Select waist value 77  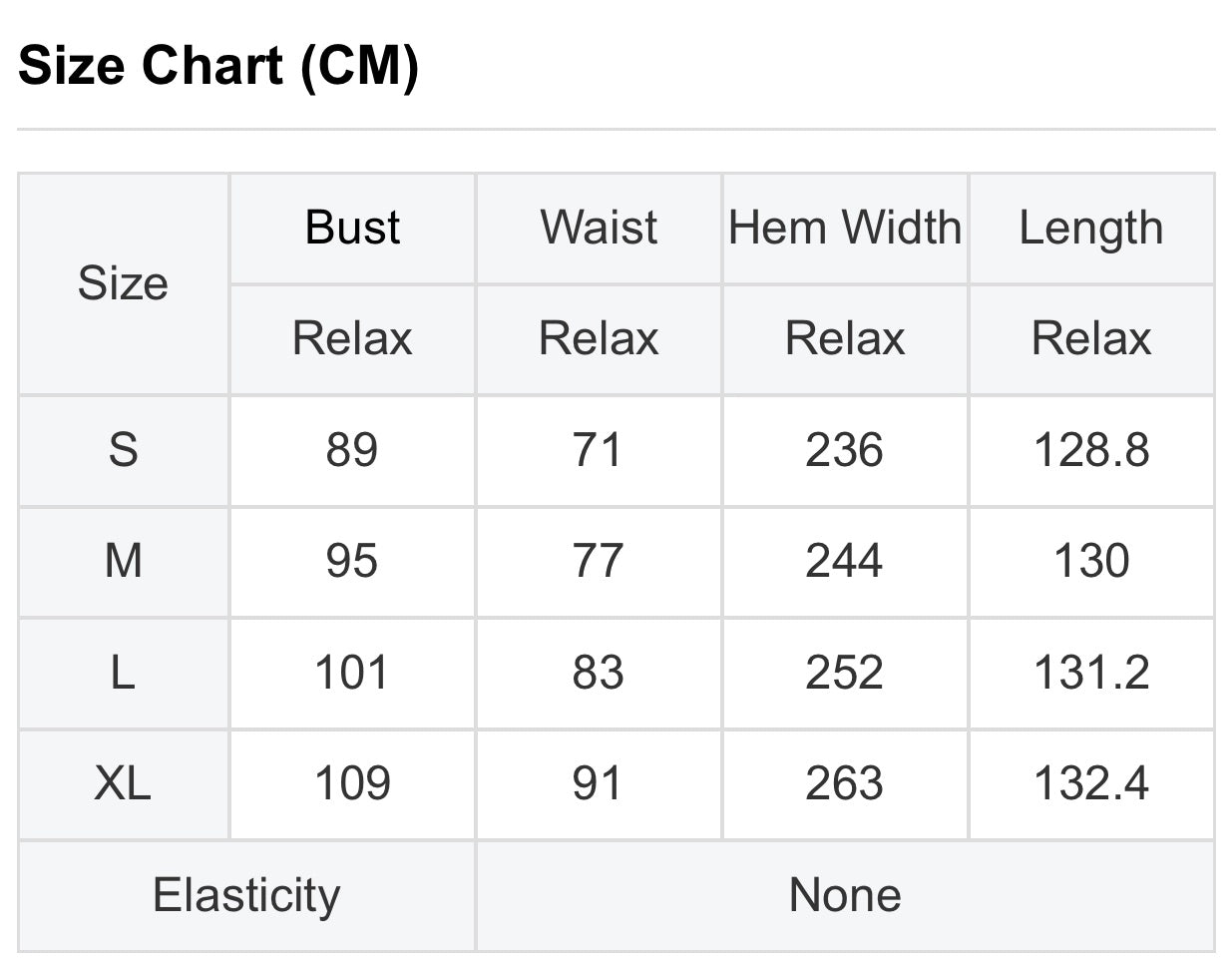[598, 561]
